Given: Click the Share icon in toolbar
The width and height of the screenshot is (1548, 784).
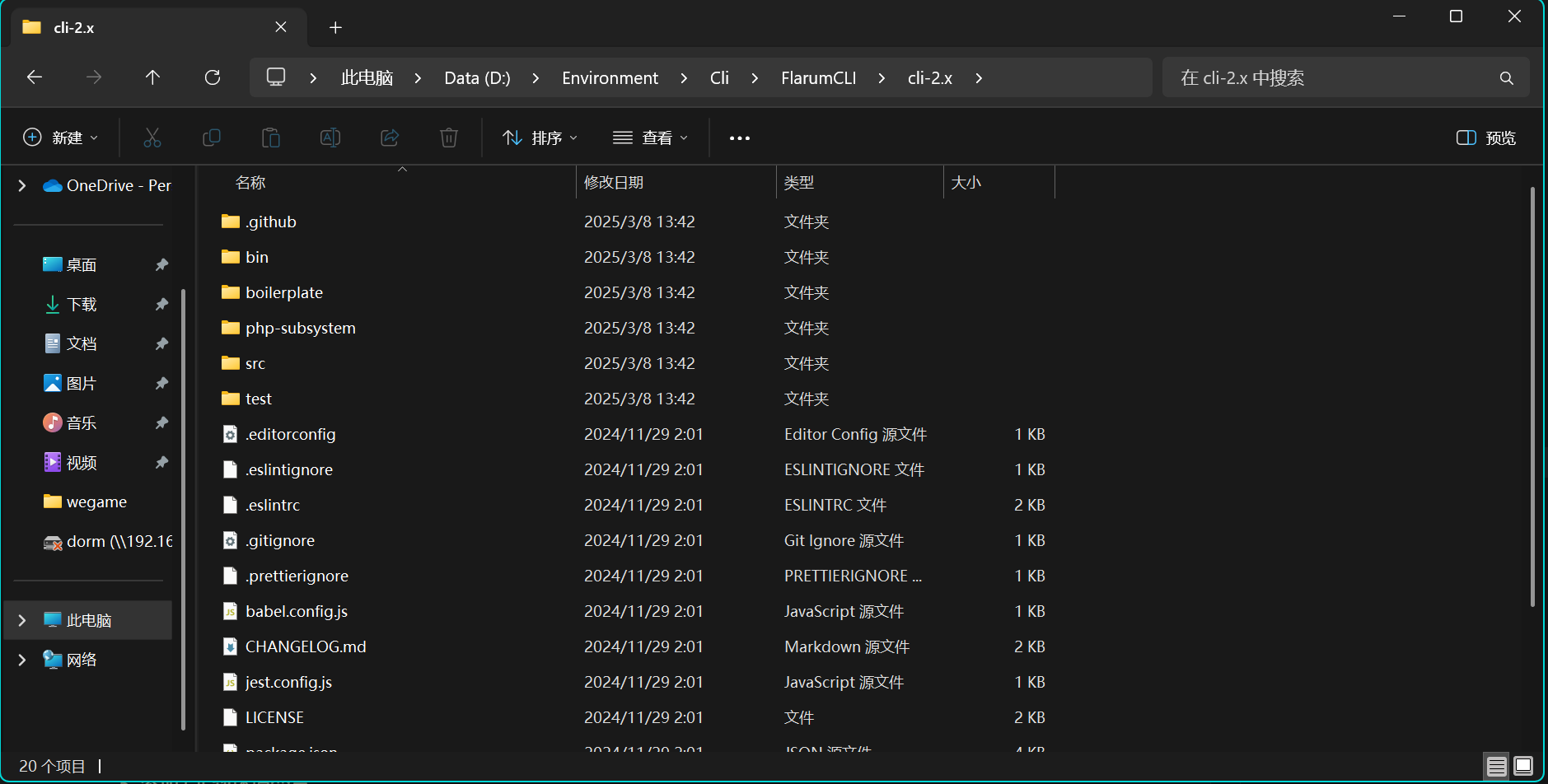Looking at the screenshot, I should coord(390,138).
